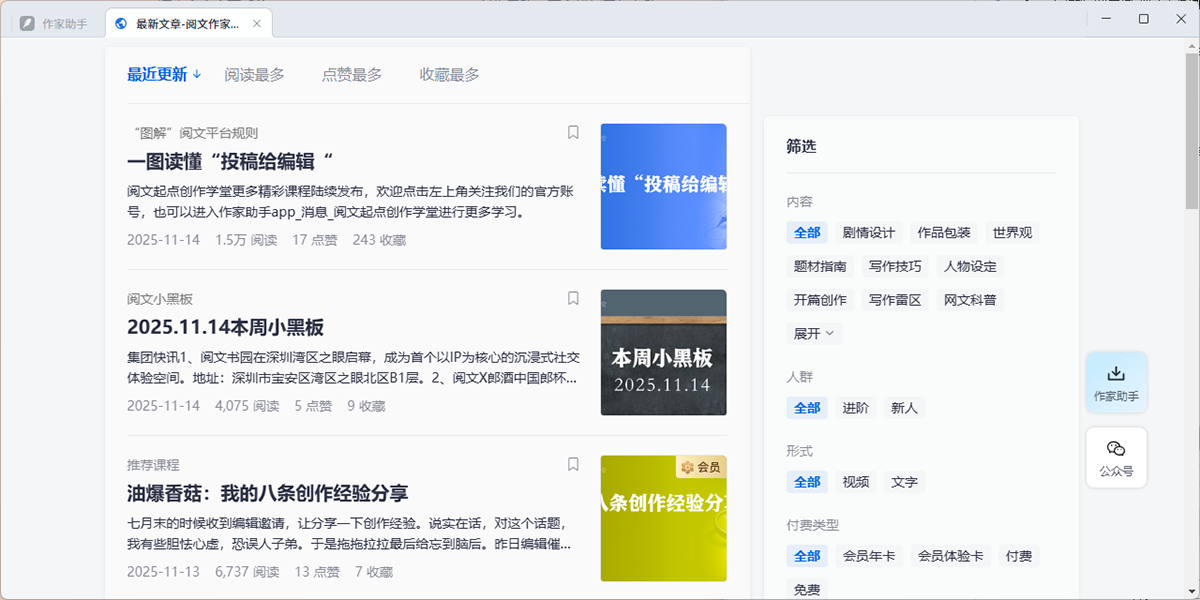This screenshot has width=1200, height=600.
Task: Click the globe icon on 最新文章 tab
Action: (122, 23)
